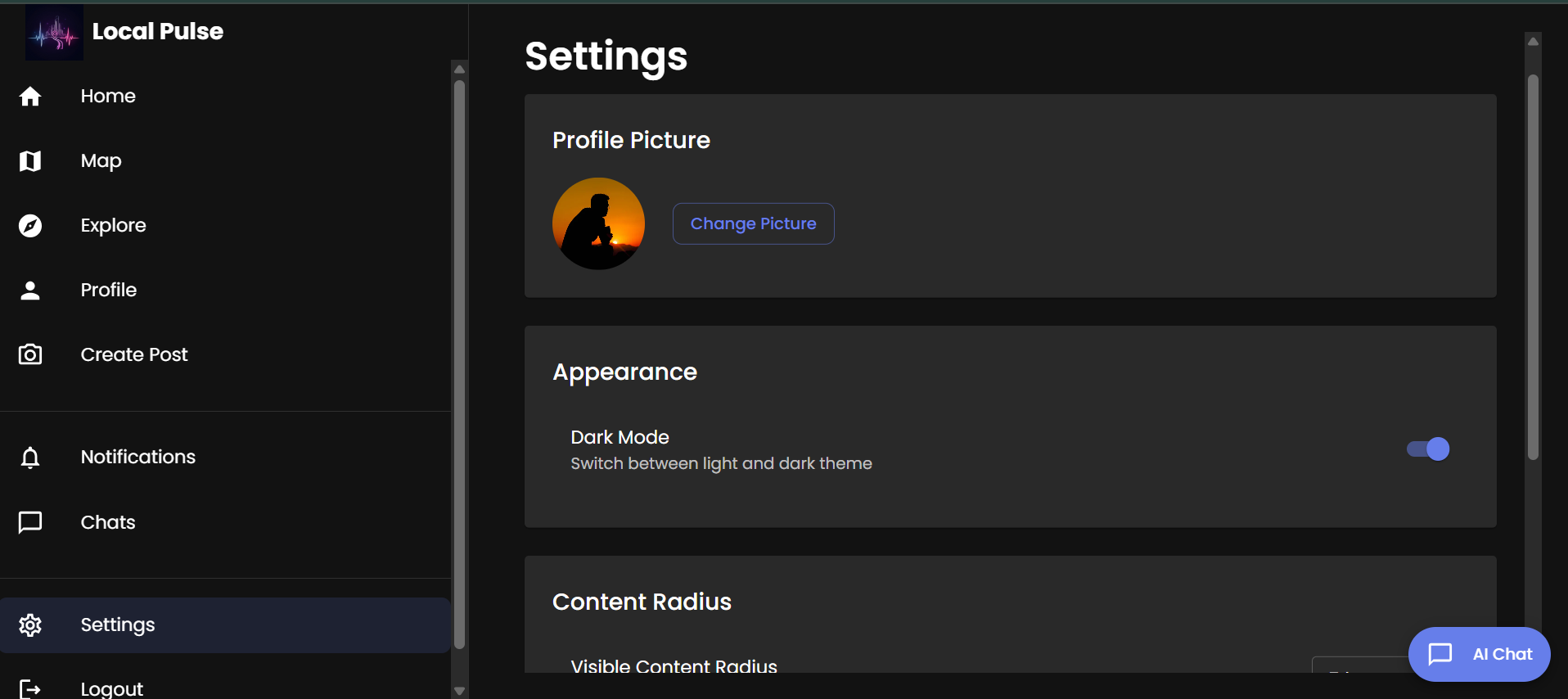
Task: Open the Visible Content Radius dropdown
Action: (x=1358, y=665)
